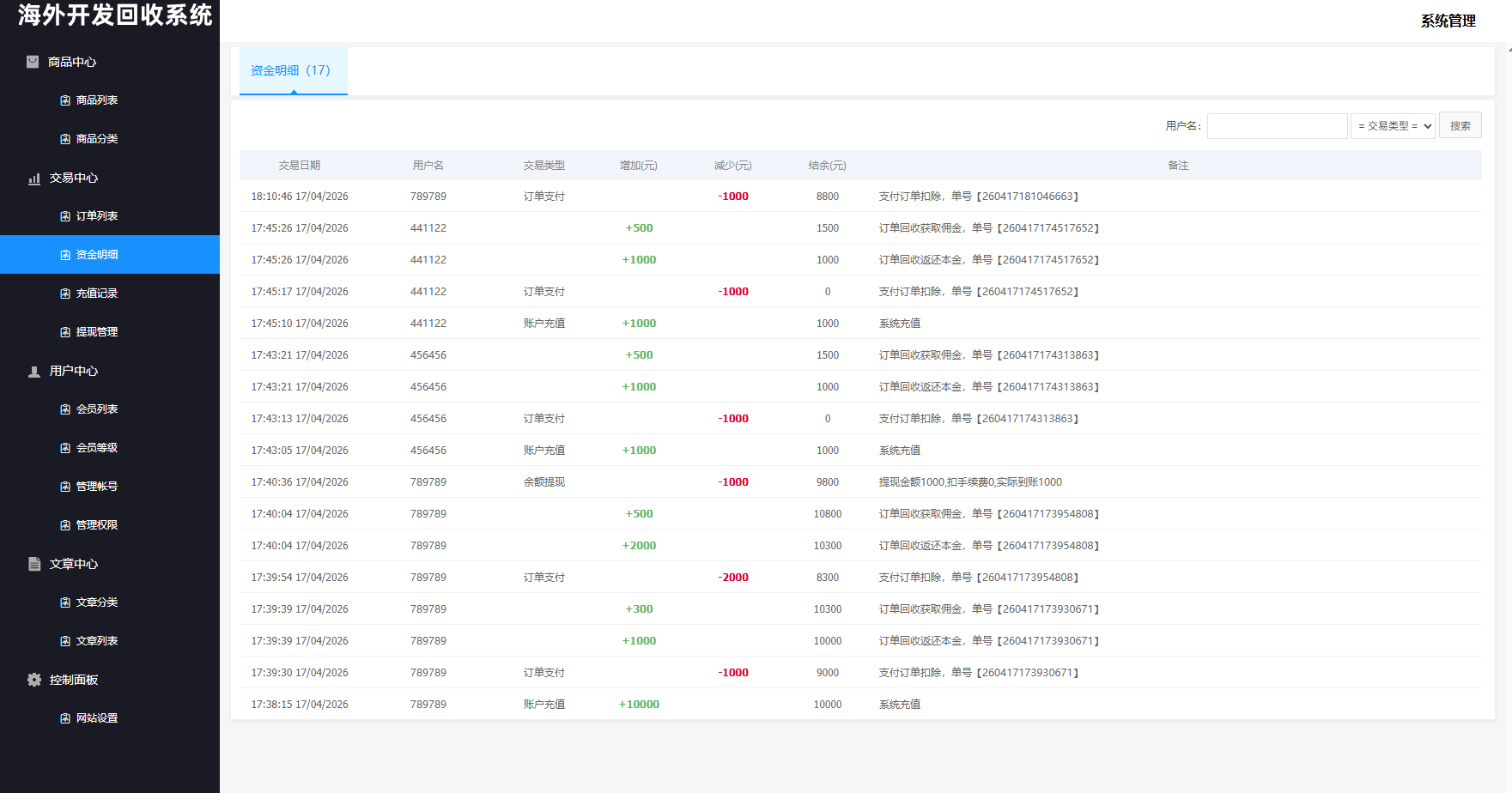Open the 提现管理 page
Screen dimensions: 1512x793
(x=96, y=331)
